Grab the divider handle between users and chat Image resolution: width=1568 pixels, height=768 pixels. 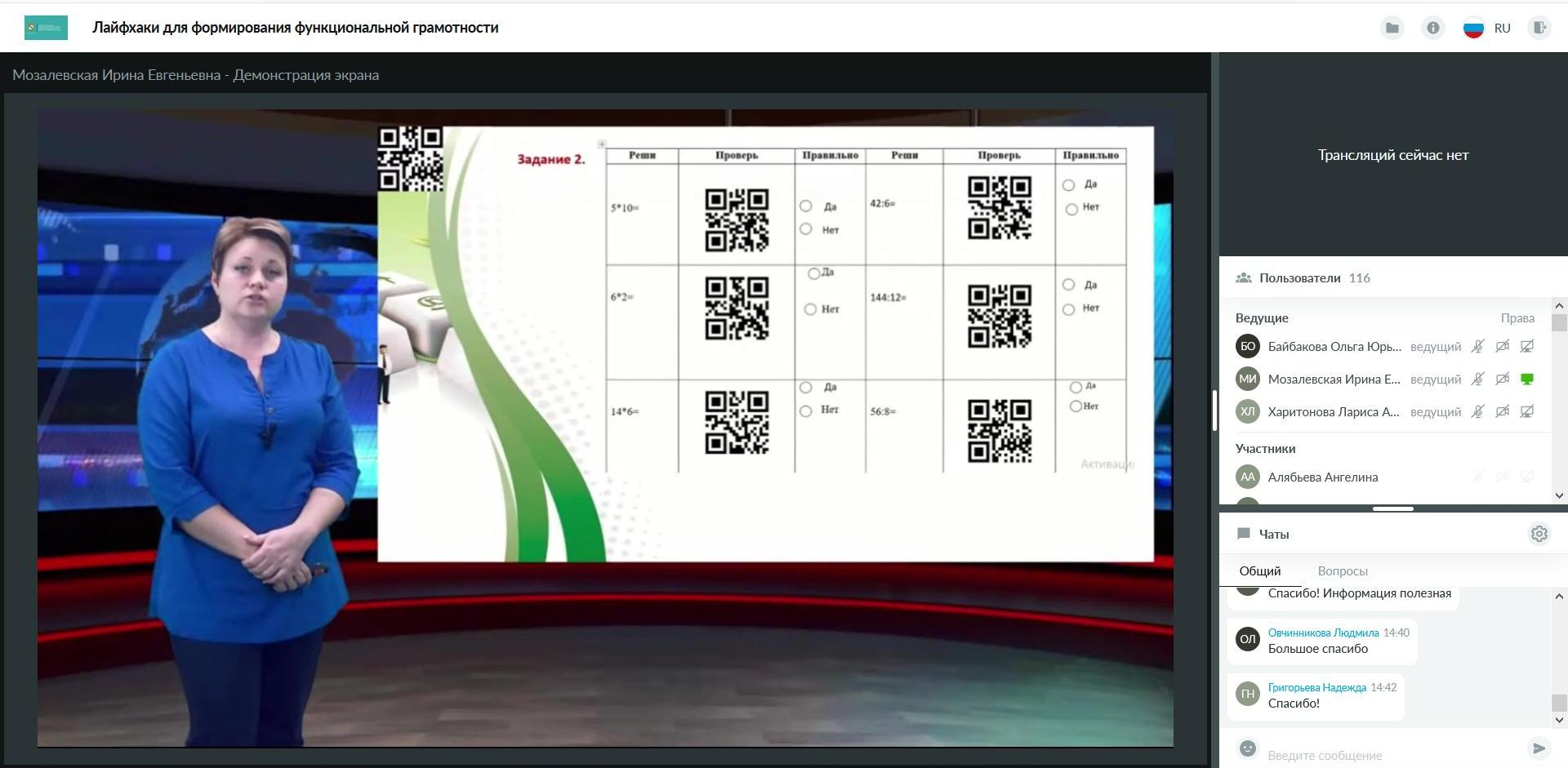tap(1393, 508)
